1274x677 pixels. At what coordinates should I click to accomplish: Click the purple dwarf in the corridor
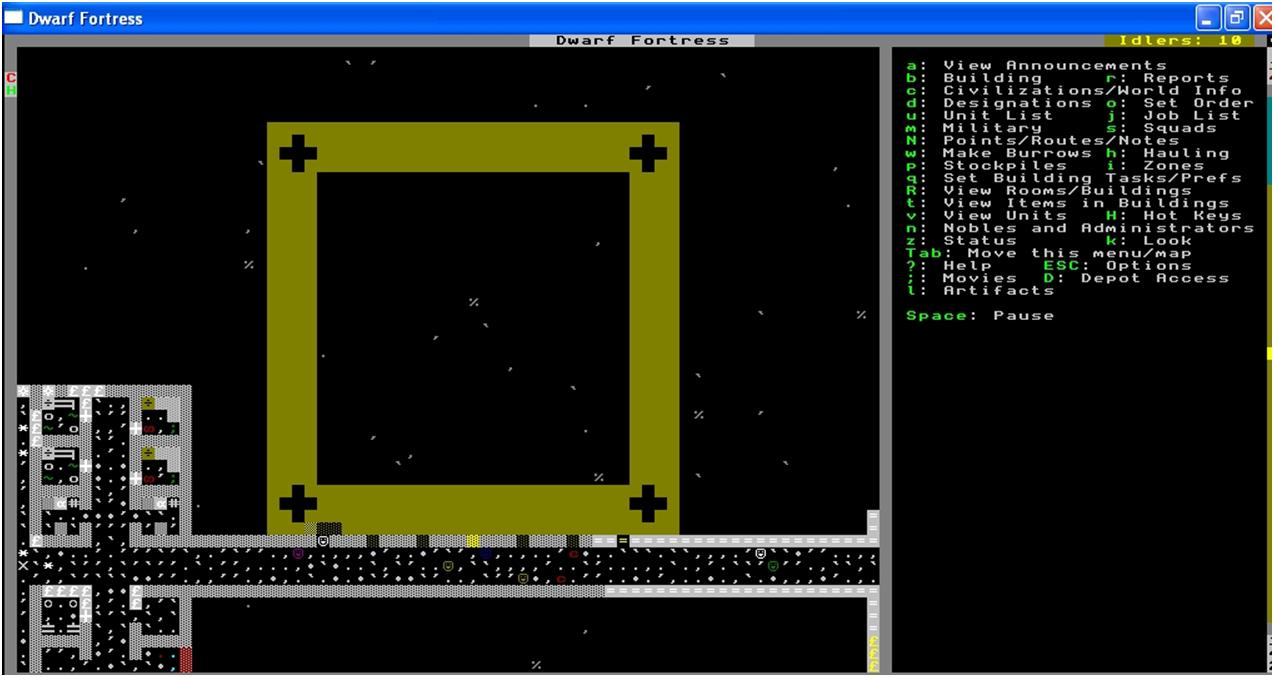coord(298,553)
